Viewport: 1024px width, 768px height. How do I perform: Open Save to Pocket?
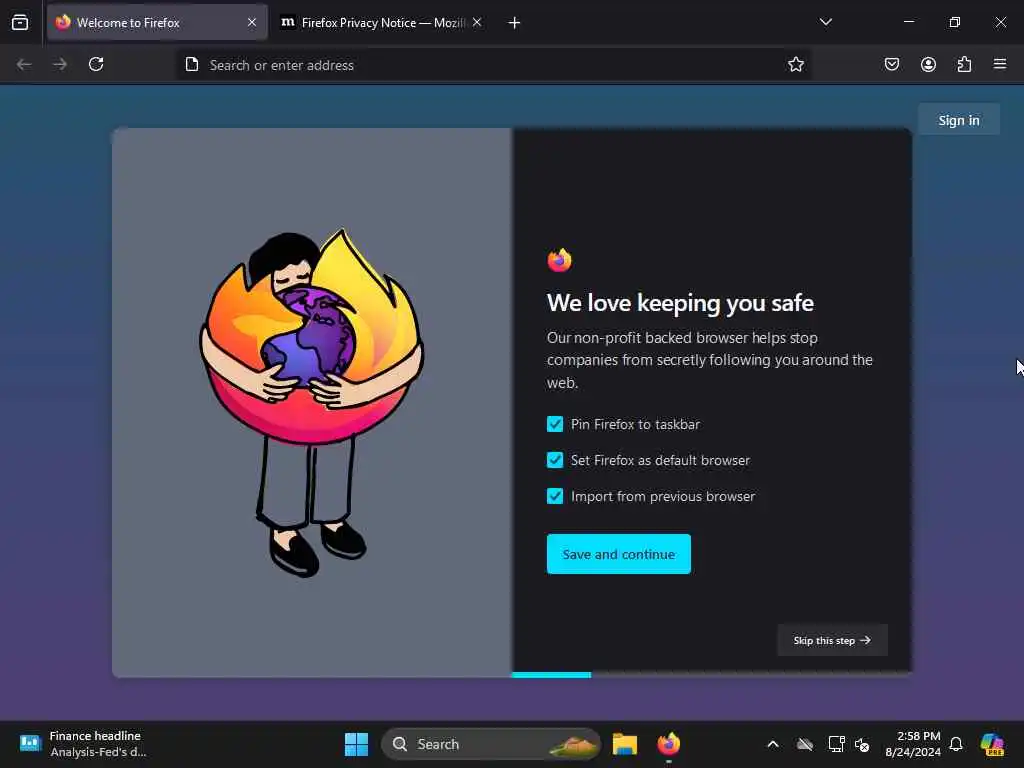click(892, 64)
